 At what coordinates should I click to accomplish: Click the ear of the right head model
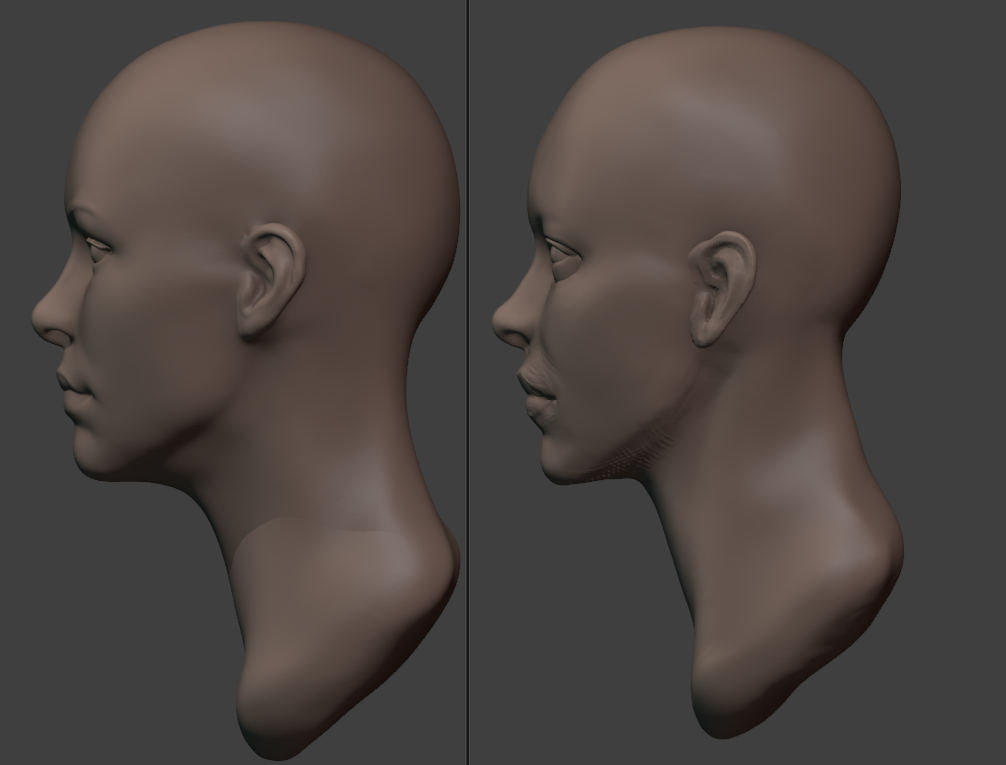pos(722,289)
